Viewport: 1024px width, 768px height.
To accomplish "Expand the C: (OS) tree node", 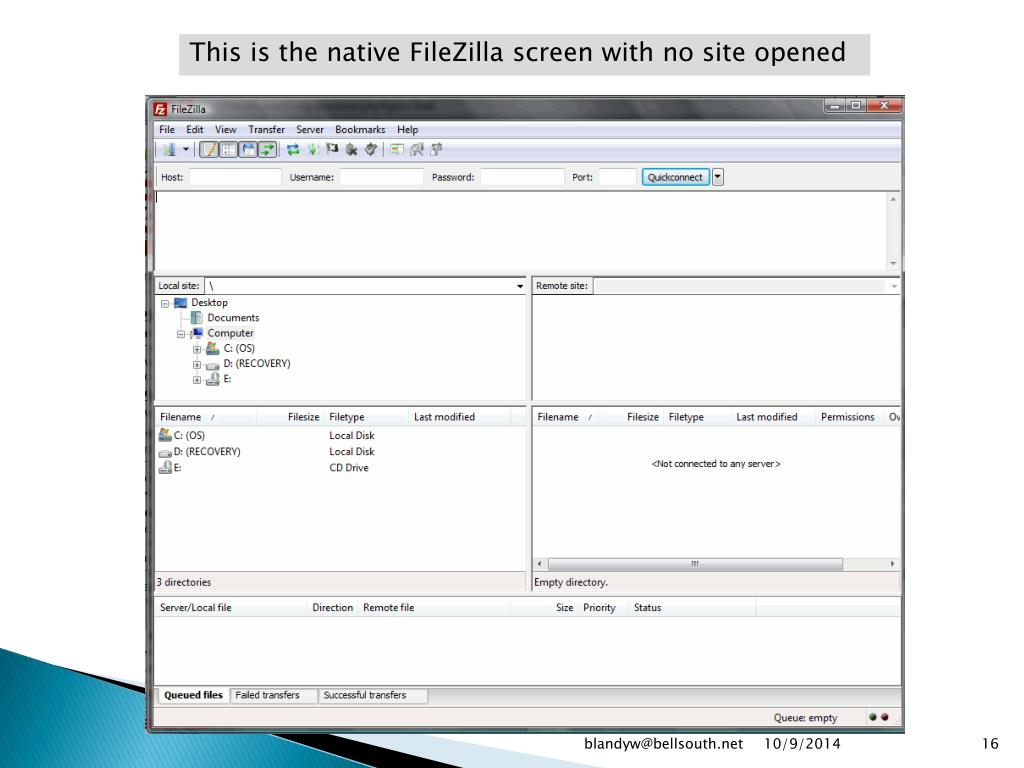I will [197, 349].
